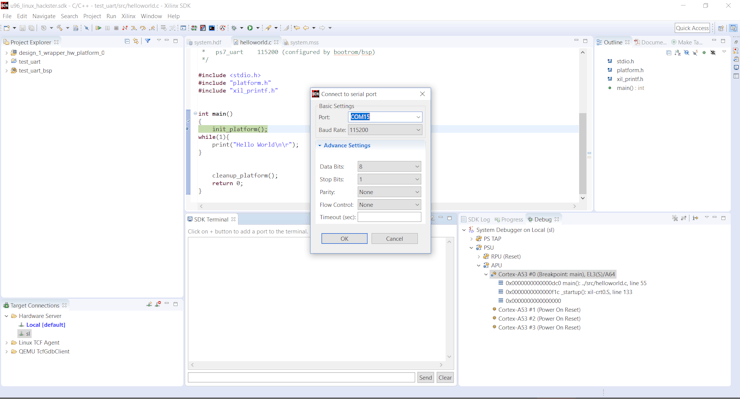The image size is (740, 399).
Task: Click the Back navigation arrow icon
Action: point(306,28)
